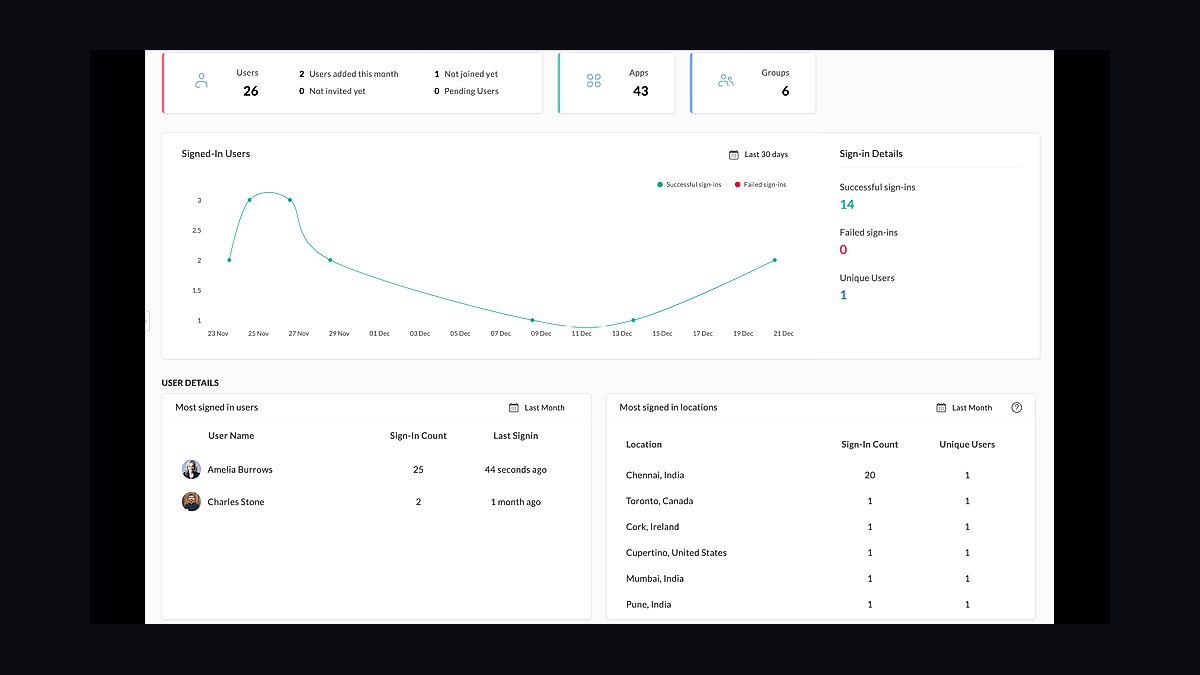Click the Location column header
This screenshot has height=675, width=1200.
[644, 444]
